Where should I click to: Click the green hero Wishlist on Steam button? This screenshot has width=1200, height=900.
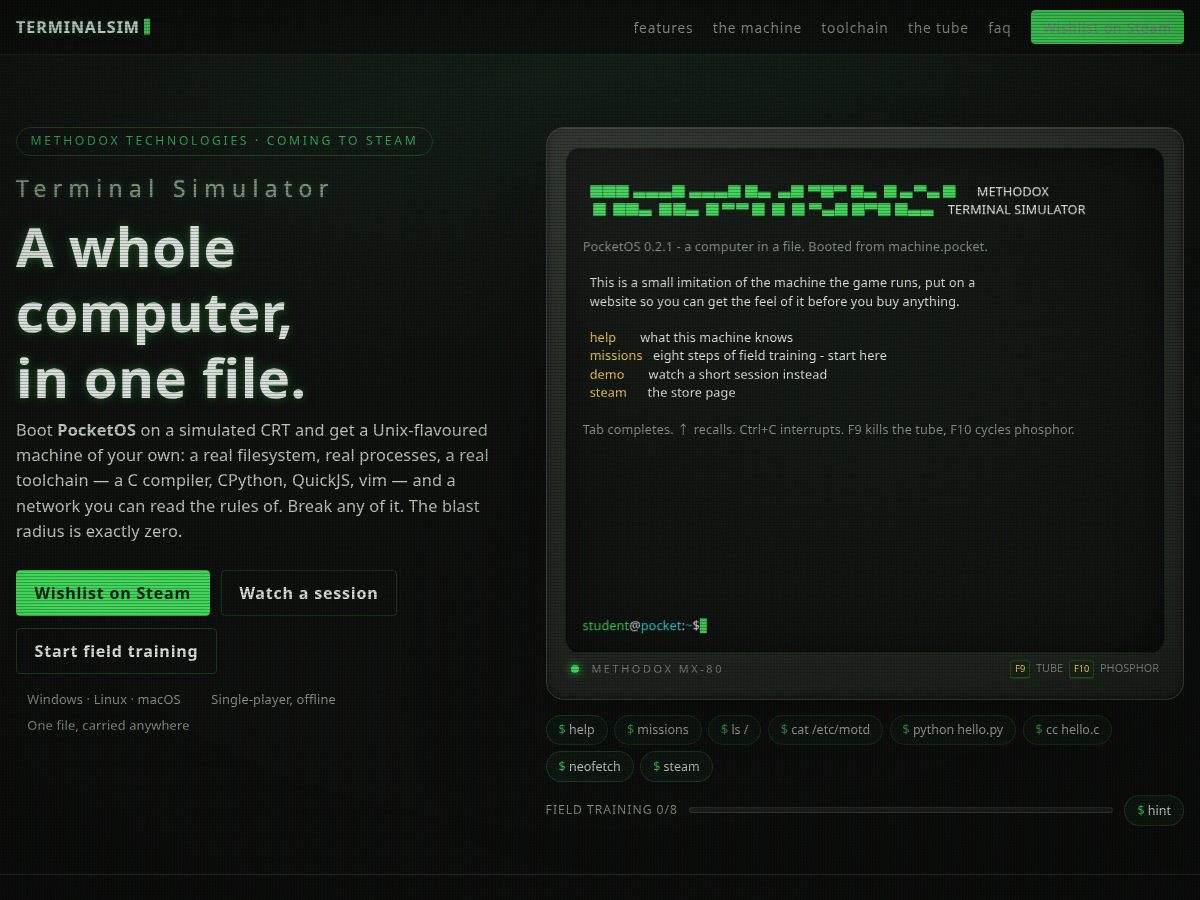[x=113, y=593]
